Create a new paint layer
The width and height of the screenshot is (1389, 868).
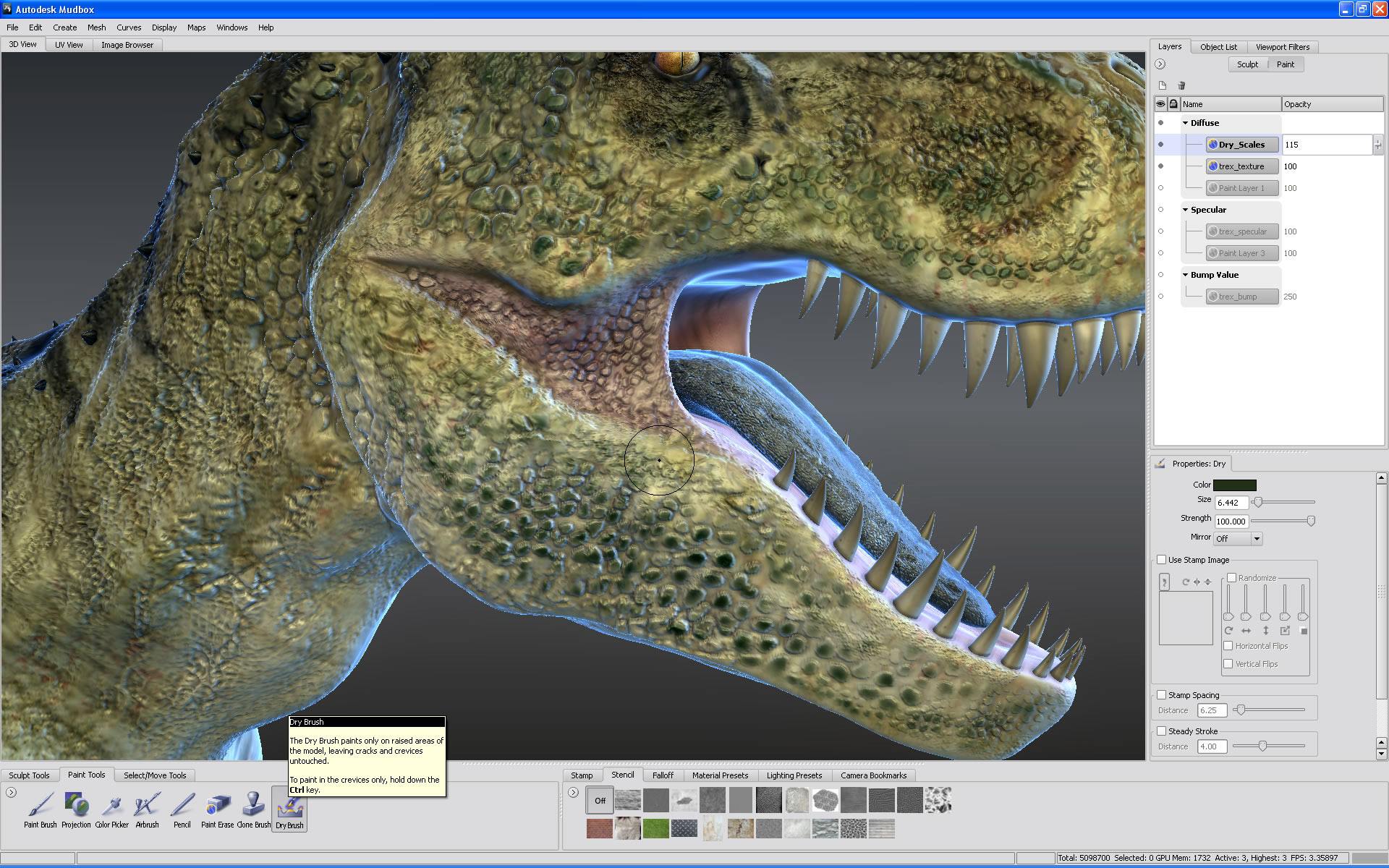pos(1163,85)
